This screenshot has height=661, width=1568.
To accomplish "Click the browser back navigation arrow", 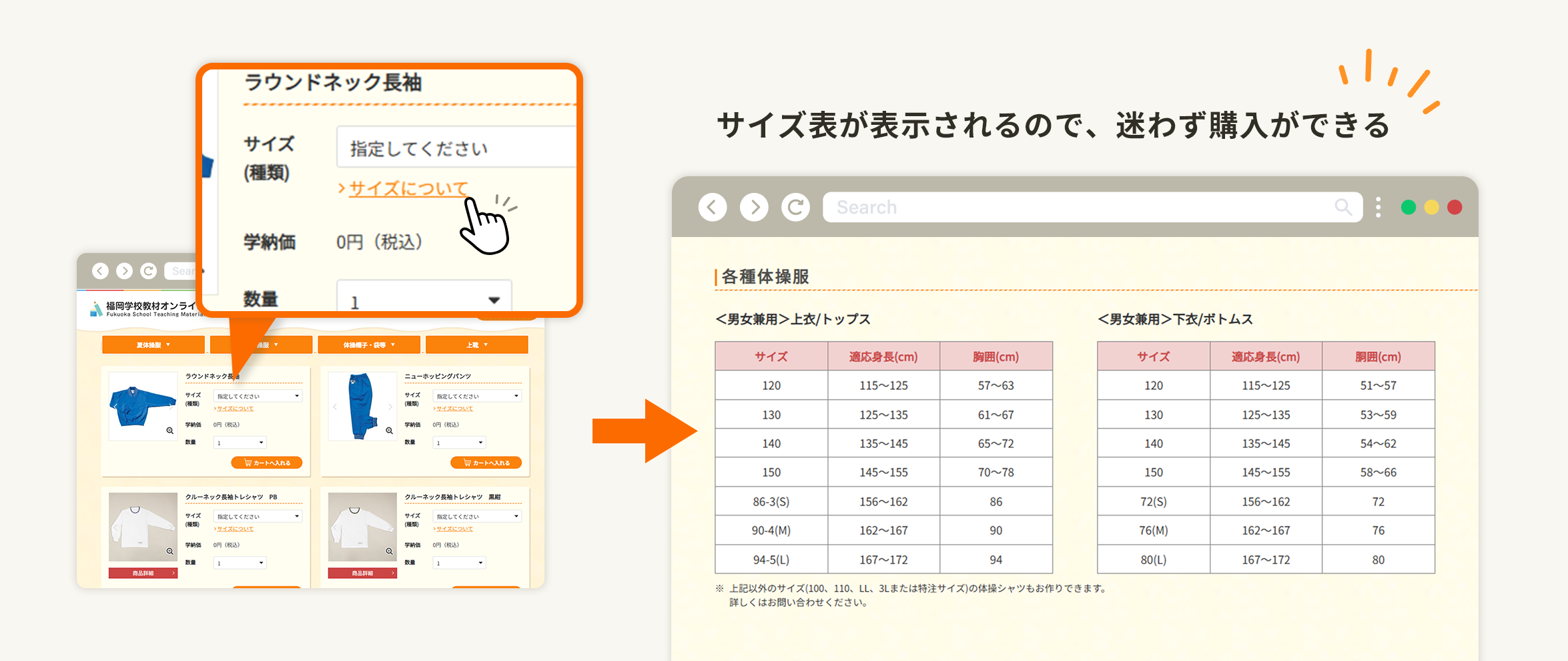I will [712, 207].
